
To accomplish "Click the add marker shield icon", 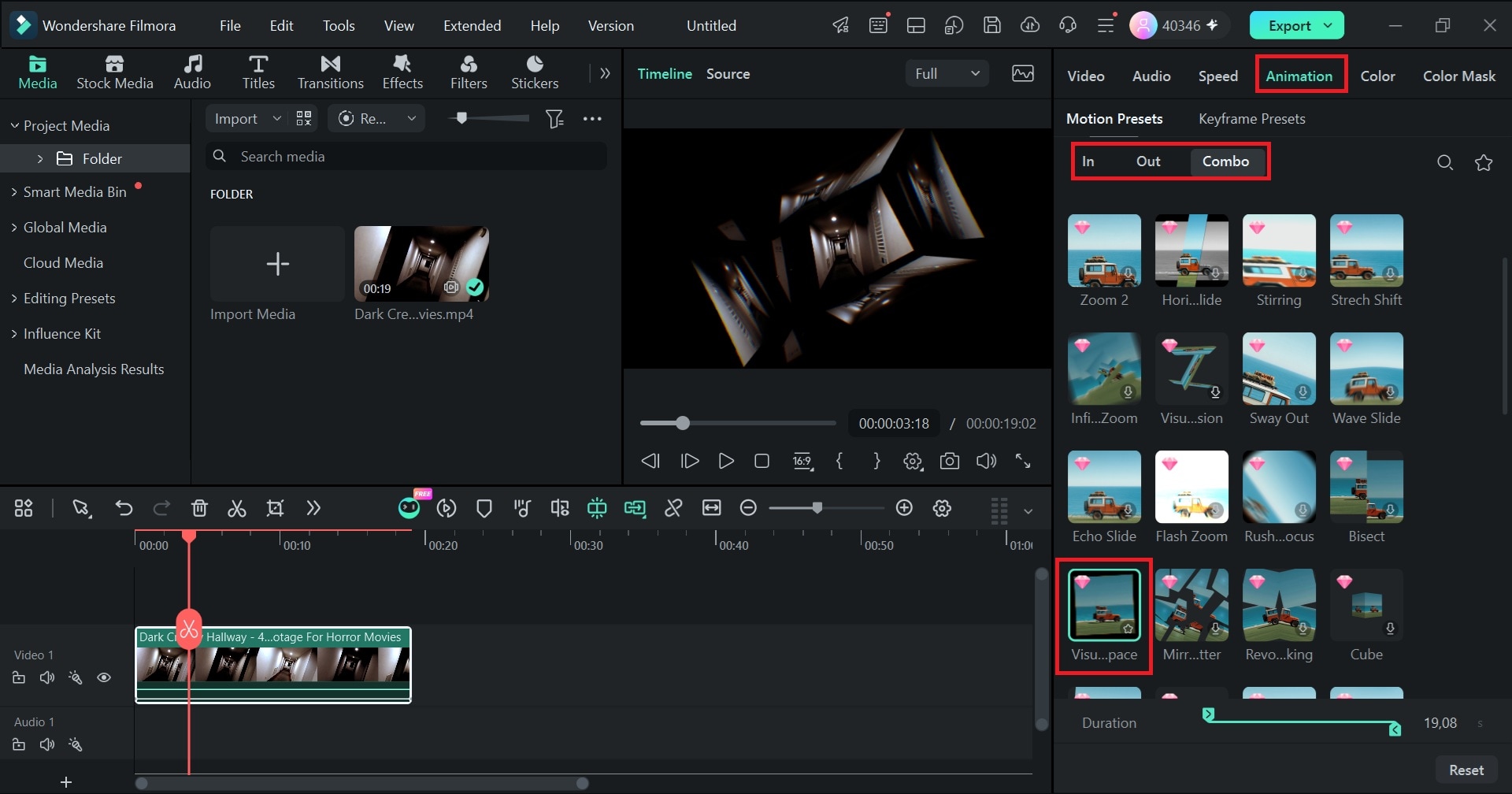I will [484, 508].
